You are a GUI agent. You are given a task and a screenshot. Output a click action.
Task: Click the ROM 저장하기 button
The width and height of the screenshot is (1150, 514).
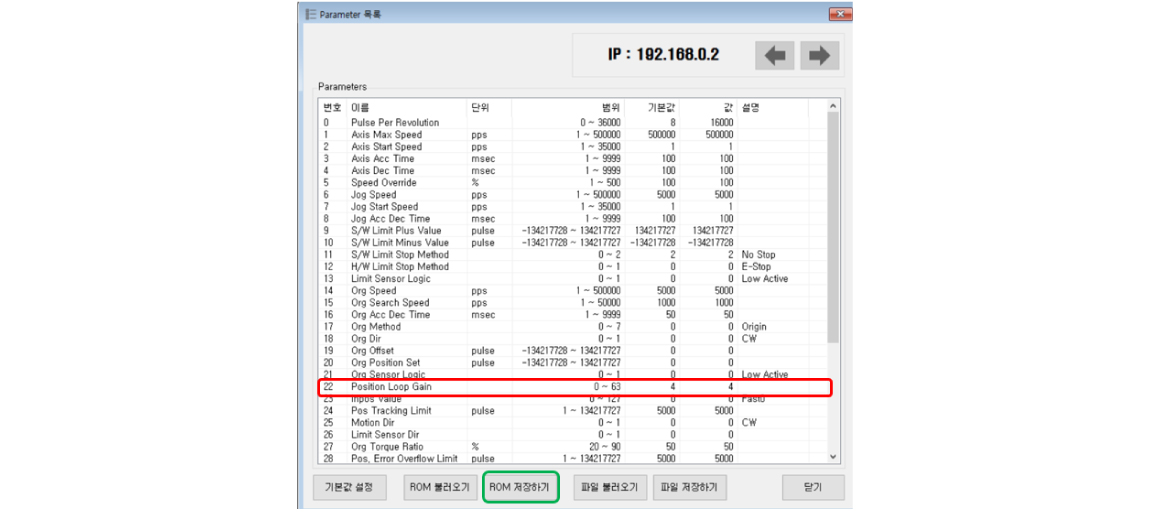[521, 488]
